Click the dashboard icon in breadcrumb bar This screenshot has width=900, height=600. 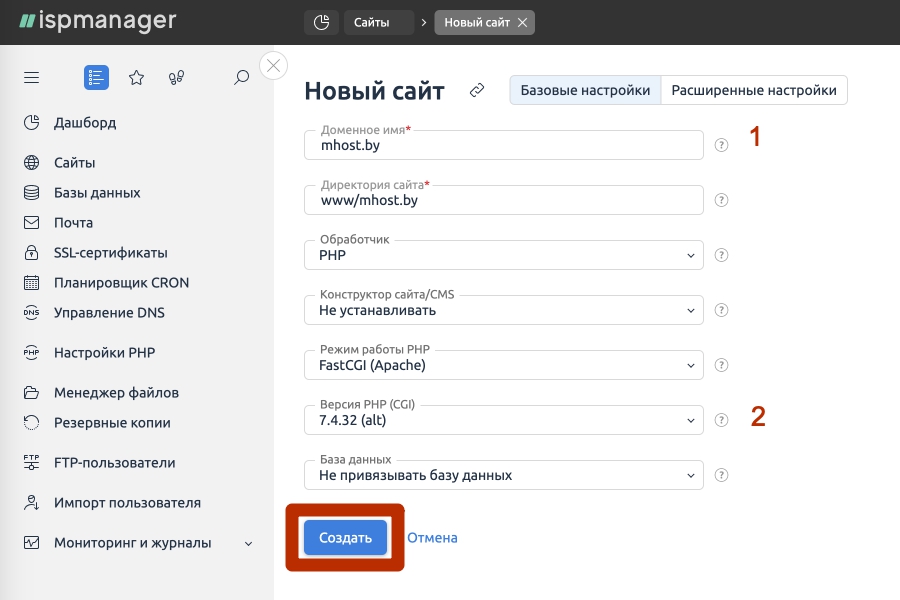320,22
